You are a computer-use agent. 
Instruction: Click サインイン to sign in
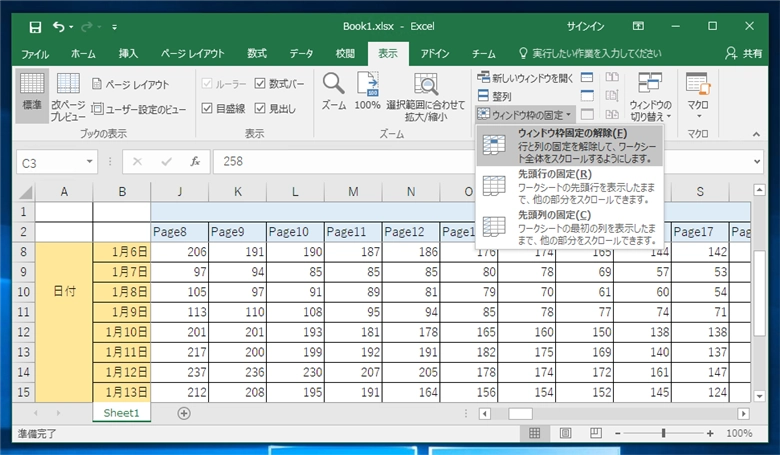(x=585, y=27)
